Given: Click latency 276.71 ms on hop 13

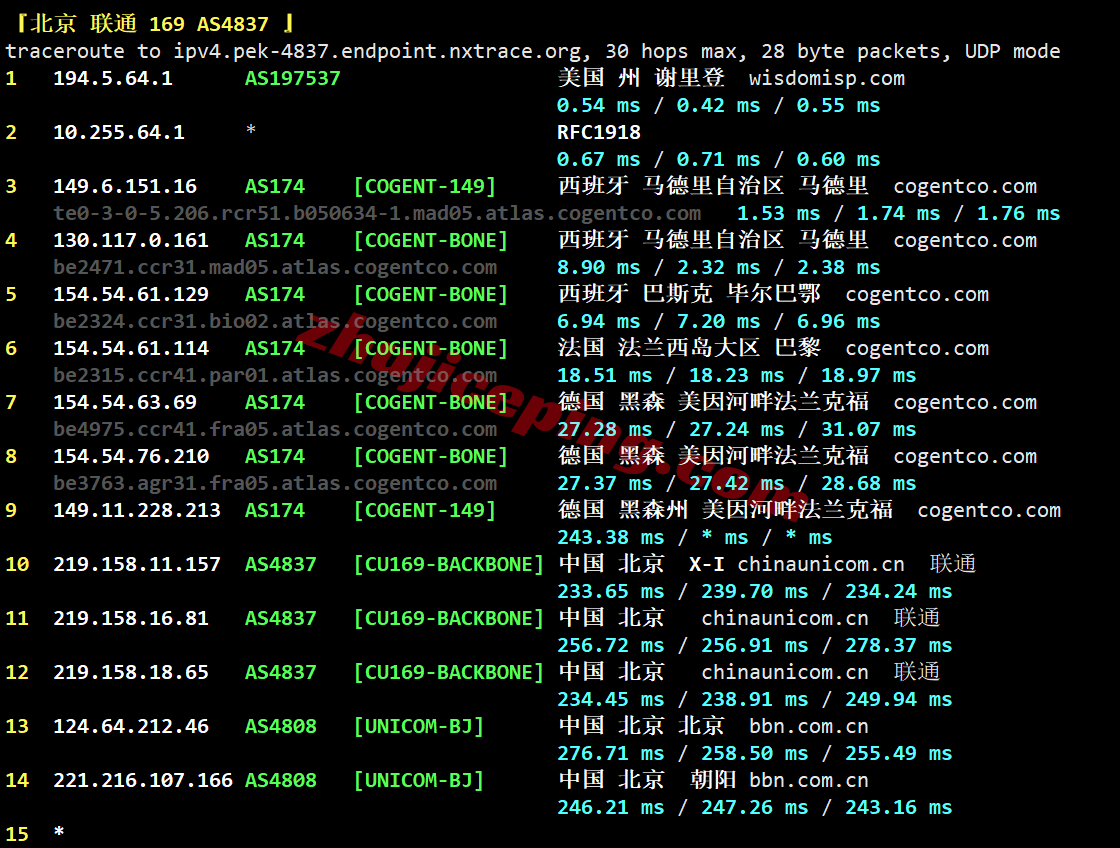Looking at the screenshot, I should click(x=611, y=754).
